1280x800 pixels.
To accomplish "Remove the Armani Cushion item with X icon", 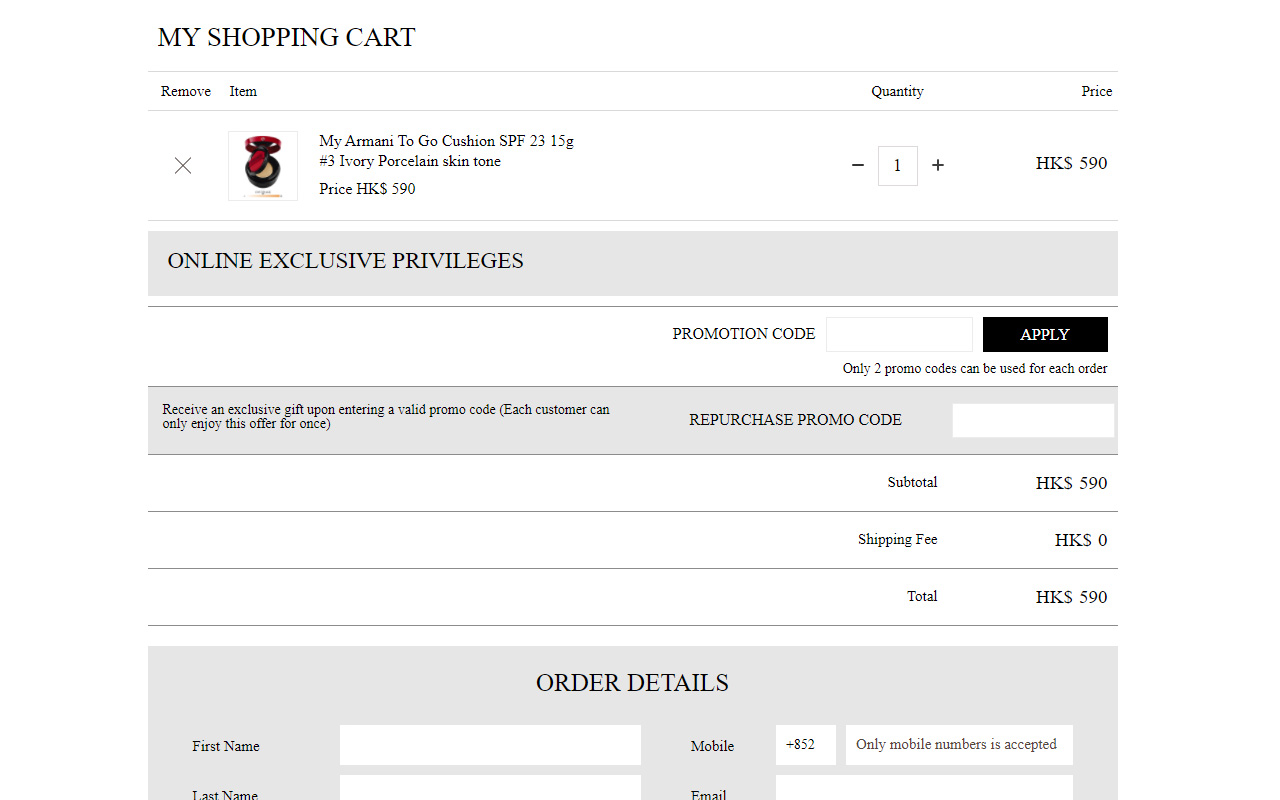I will coord(183,166).
